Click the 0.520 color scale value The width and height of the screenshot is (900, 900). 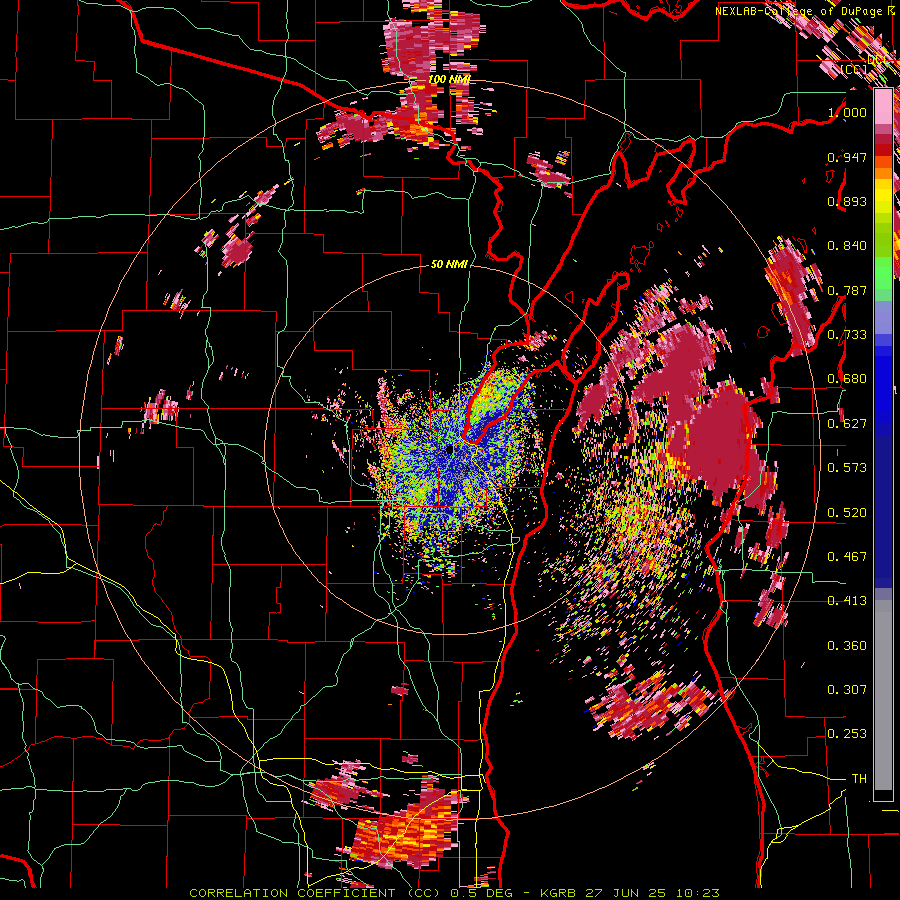point(847,513)
